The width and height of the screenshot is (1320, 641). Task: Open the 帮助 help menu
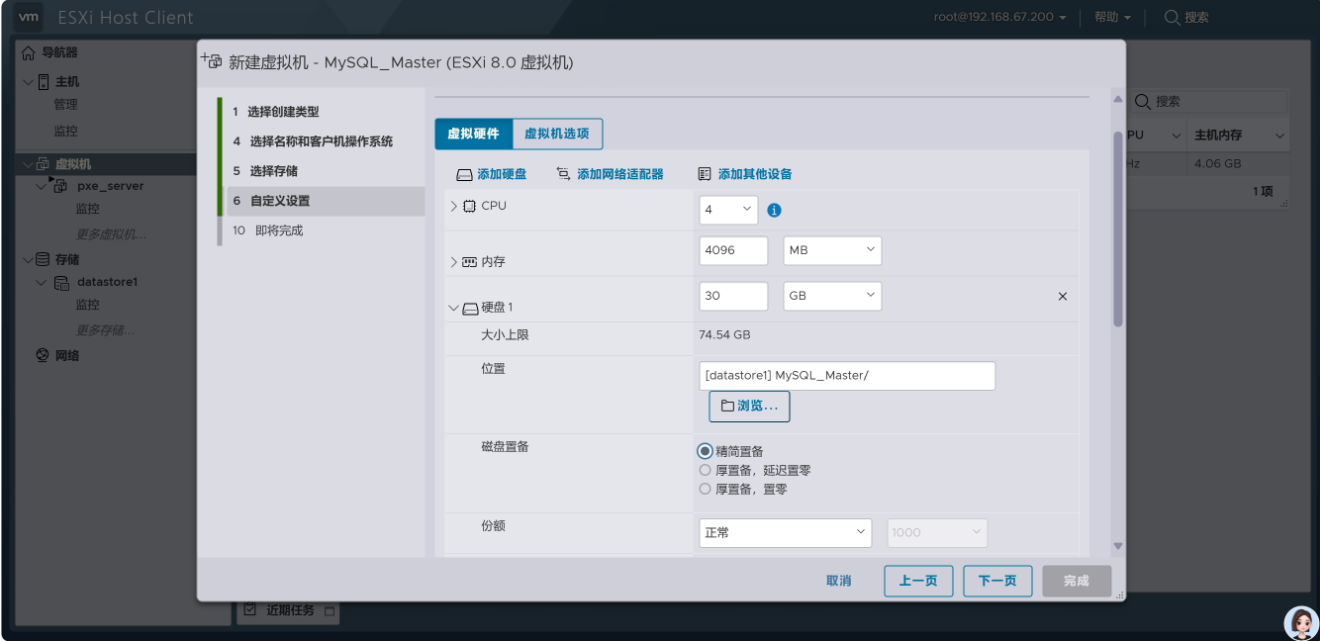pyautogui.click(x=1112, y=17)
